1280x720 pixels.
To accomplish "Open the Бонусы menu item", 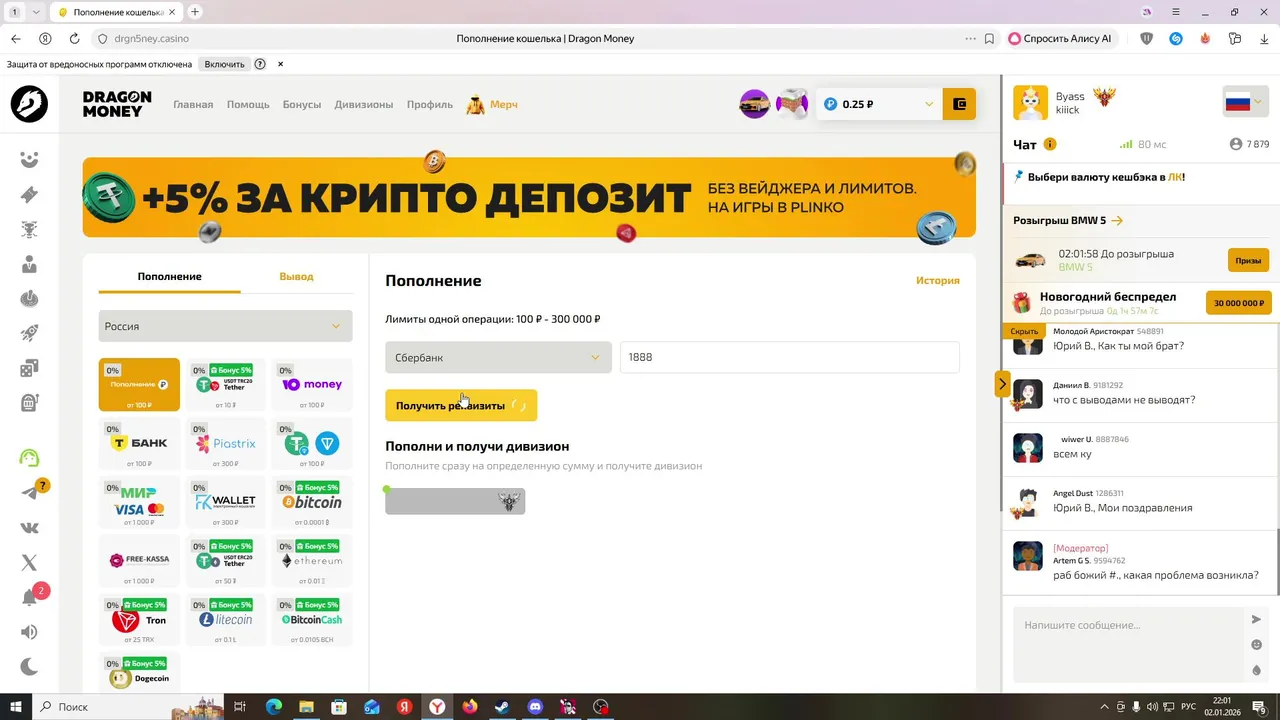I will coord(302,104).
